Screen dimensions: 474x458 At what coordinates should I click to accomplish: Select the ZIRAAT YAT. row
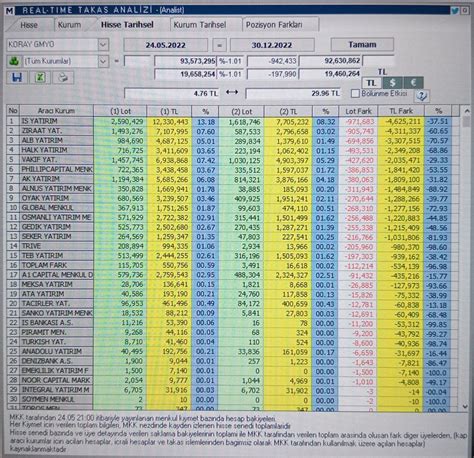point(233,131)
